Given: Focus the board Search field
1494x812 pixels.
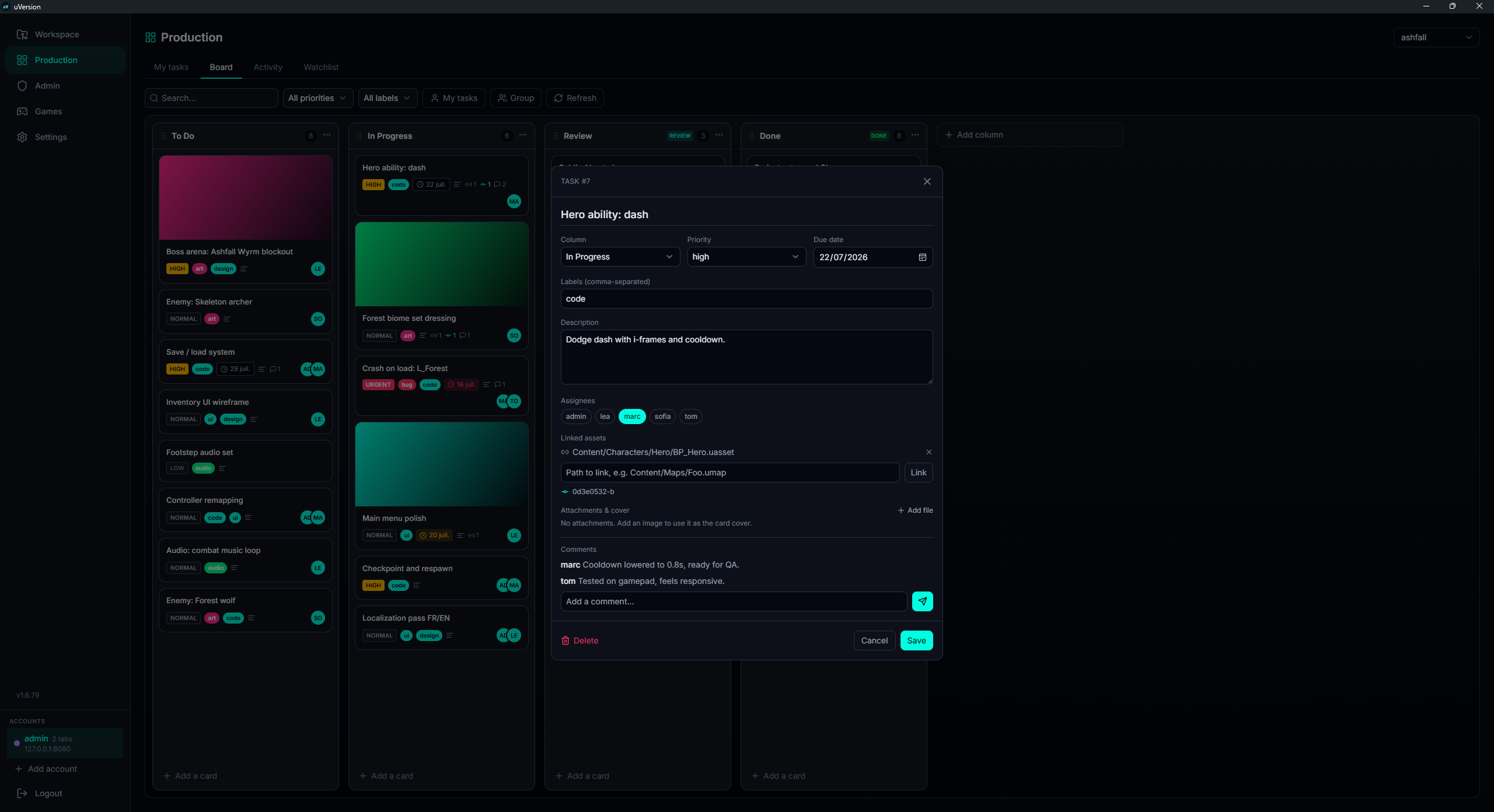Looking at the screenshot, I should click(x=211, y=98).
